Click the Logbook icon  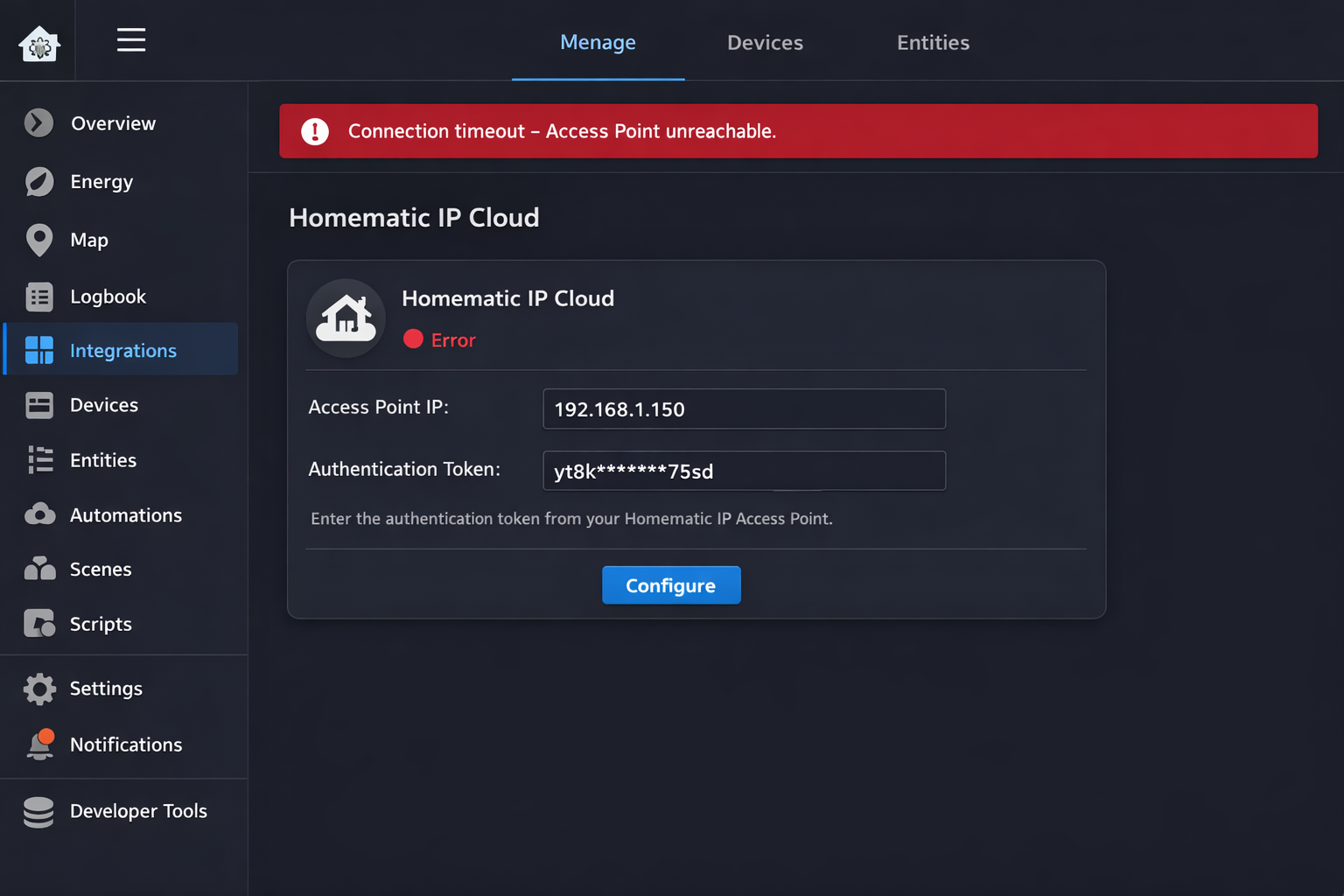click(38, 297)
